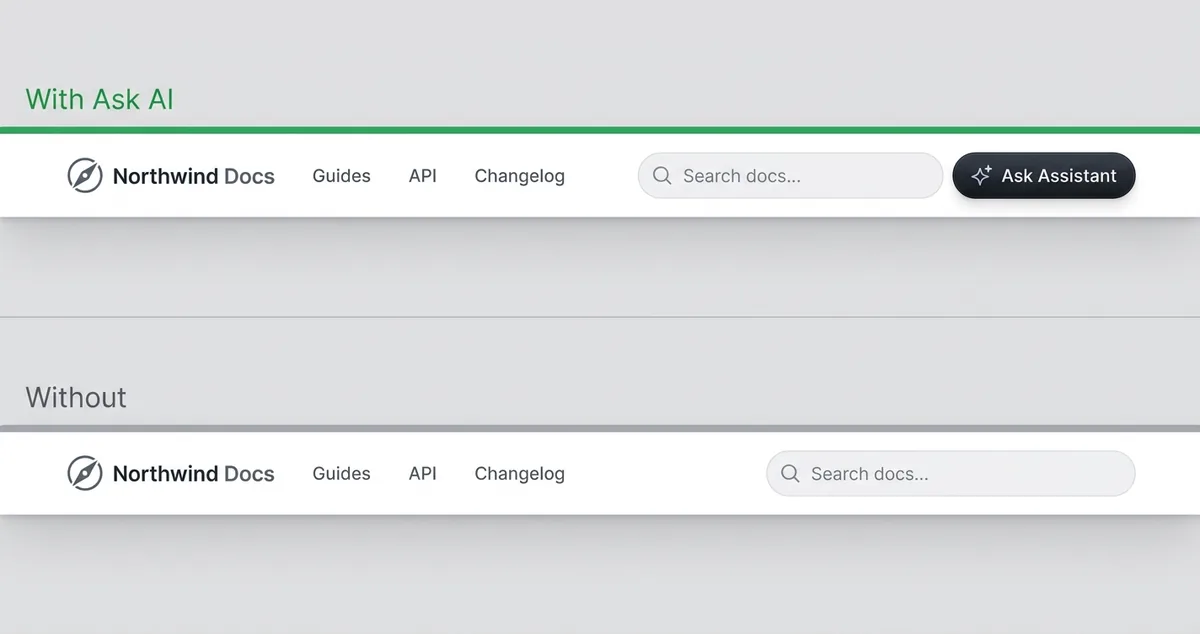Open API in the Without navbar
The width and height of the screenshot is (1200, 634).
coord(423,474)
